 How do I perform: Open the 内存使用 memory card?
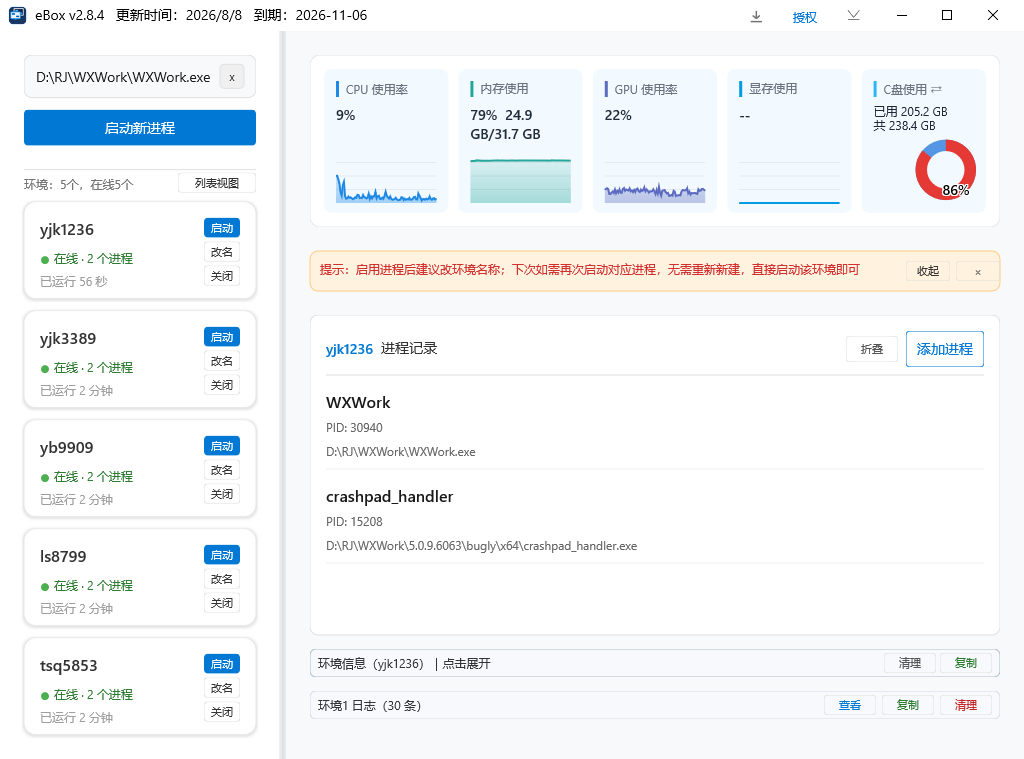pos(520,141)
